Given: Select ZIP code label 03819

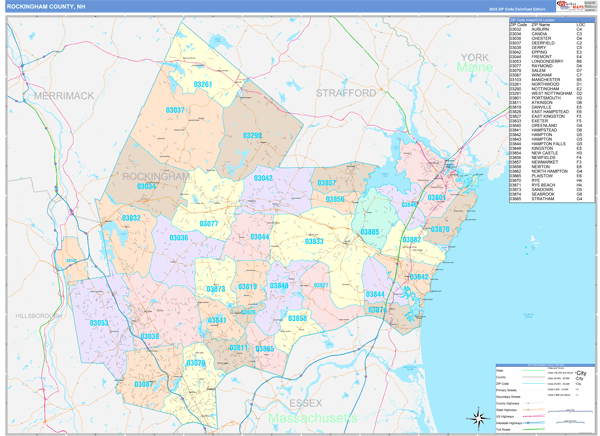Looking at the screenshot, I should (x=247, y=287).
